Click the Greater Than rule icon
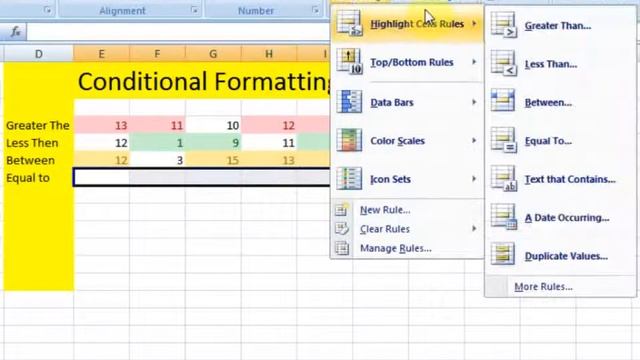This screenshot has height=360, width=640. (x=504, y=25)
